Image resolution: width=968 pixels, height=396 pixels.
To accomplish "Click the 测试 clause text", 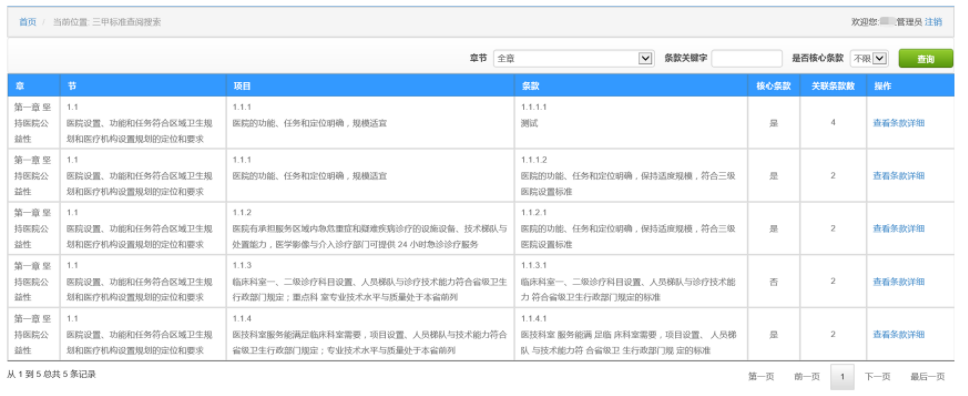I will [x=530, y=123].
